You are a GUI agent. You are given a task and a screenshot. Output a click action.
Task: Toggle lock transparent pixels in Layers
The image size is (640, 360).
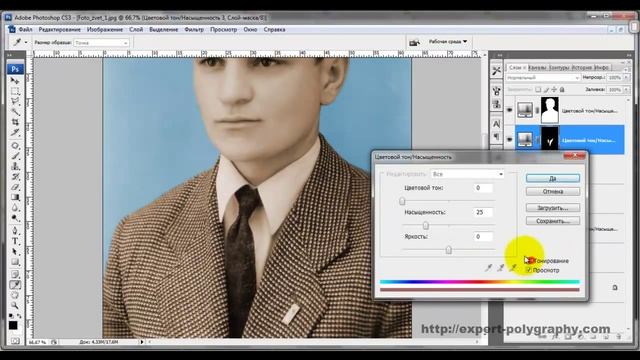538,89
